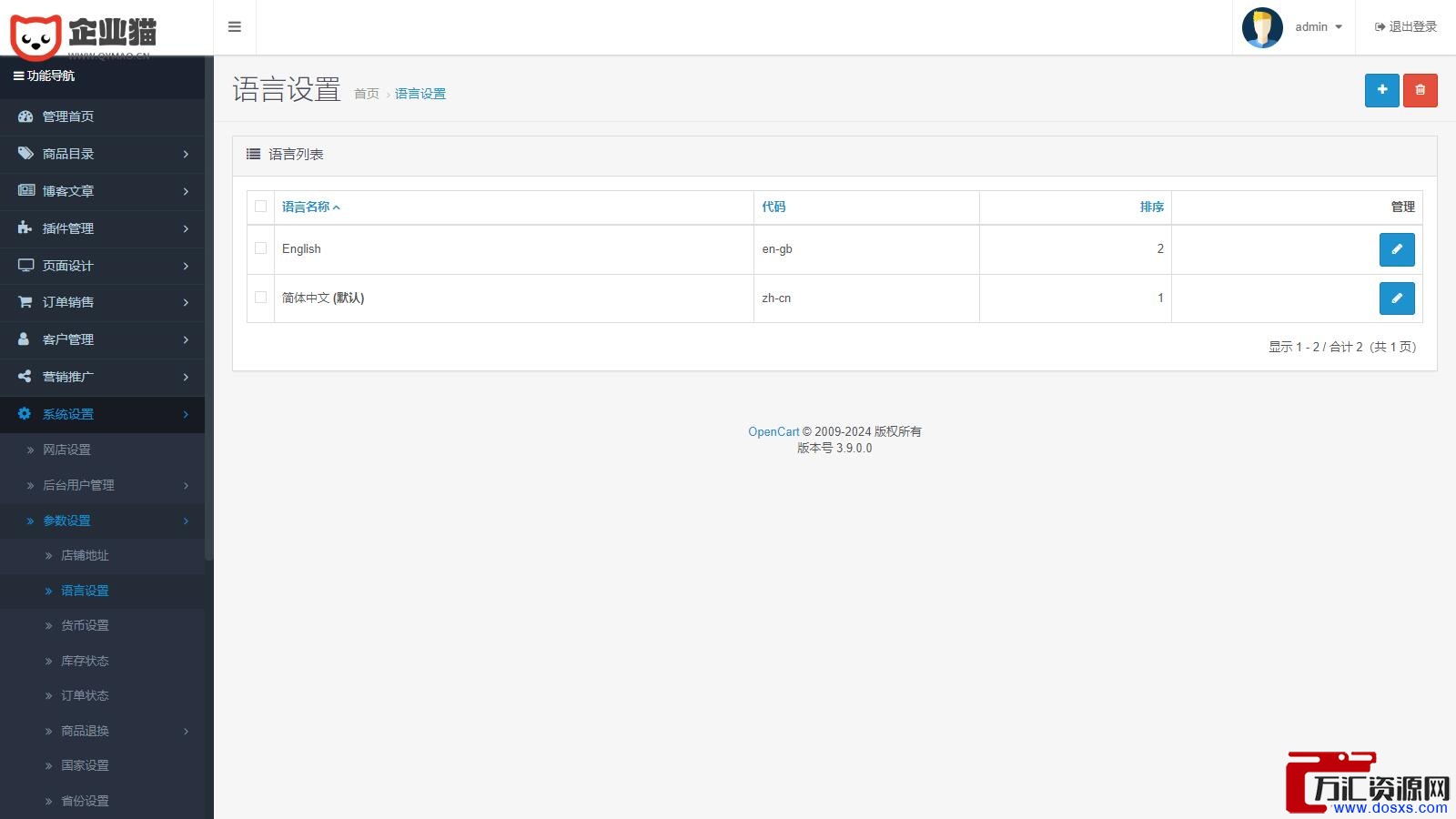
Task: Open the admin user dropdown
Action: [1318, 27]
